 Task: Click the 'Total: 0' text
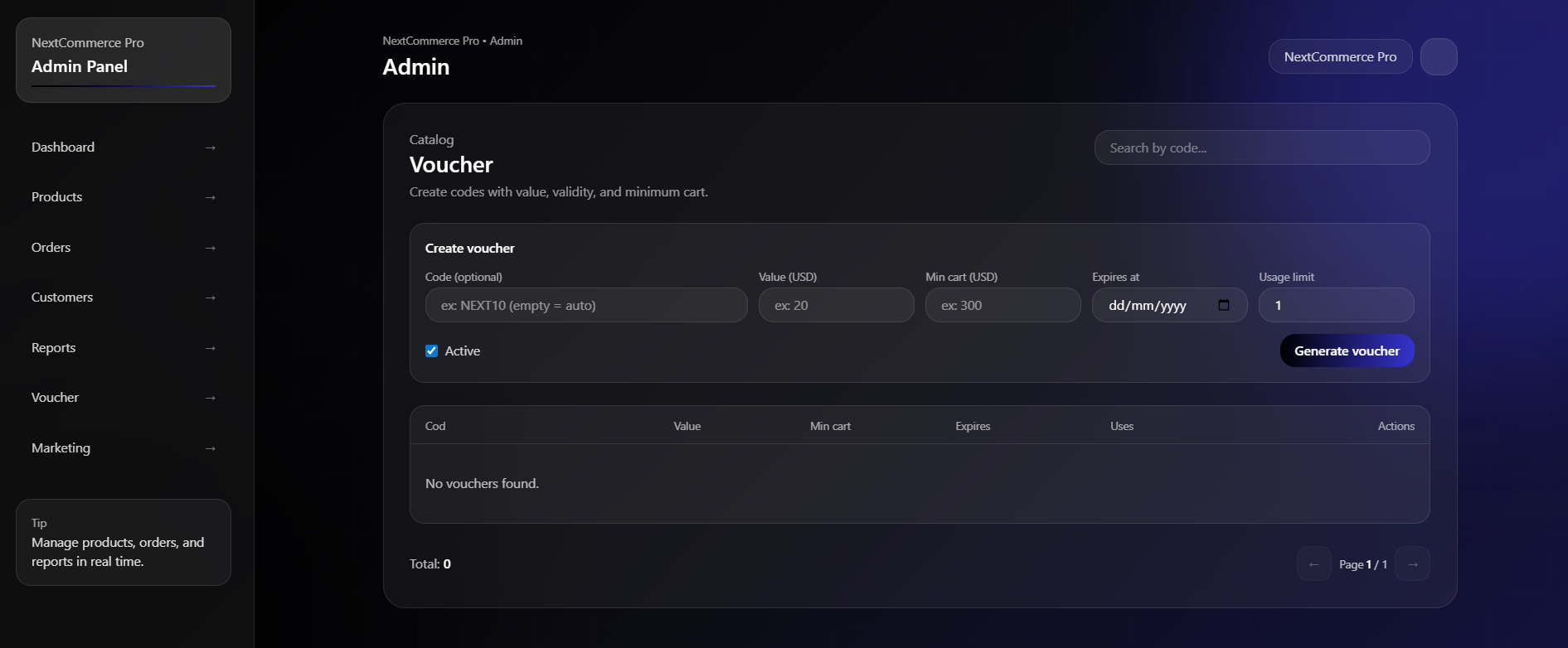point(430,563)
